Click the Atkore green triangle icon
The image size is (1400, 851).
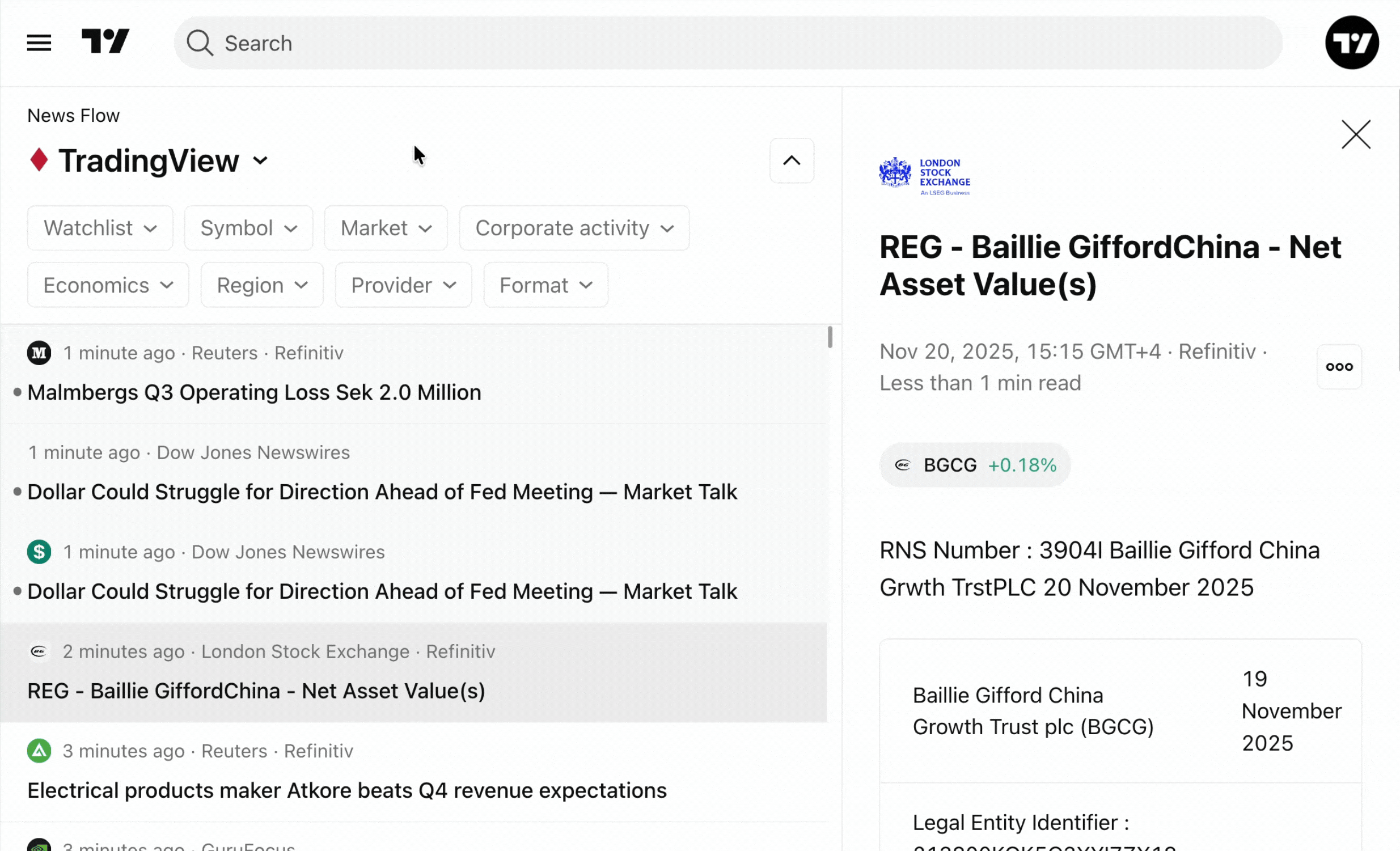pos(39,751)
